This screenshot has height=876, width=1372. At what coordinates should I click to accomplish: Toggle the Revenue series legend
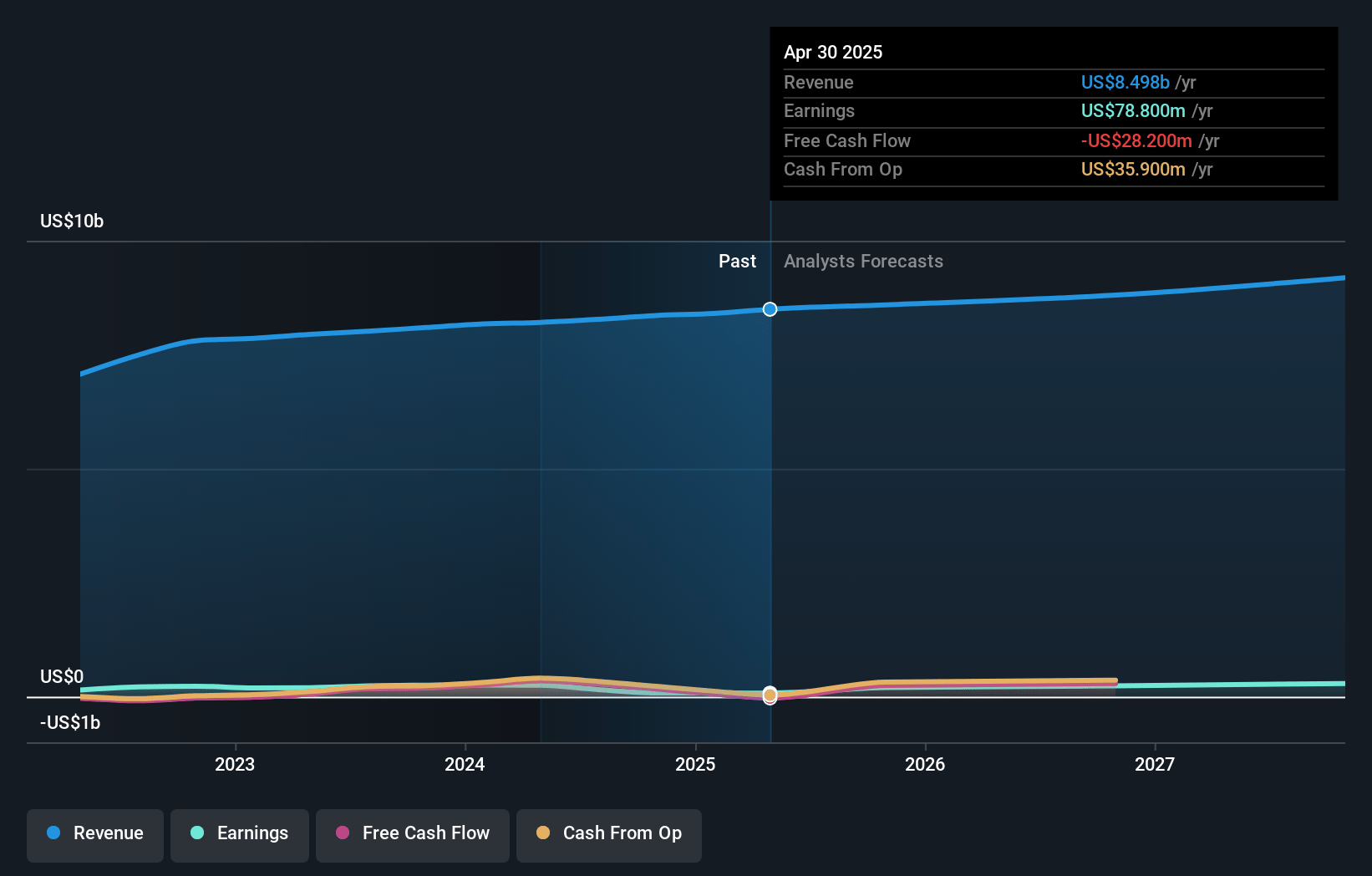point(95,835)
